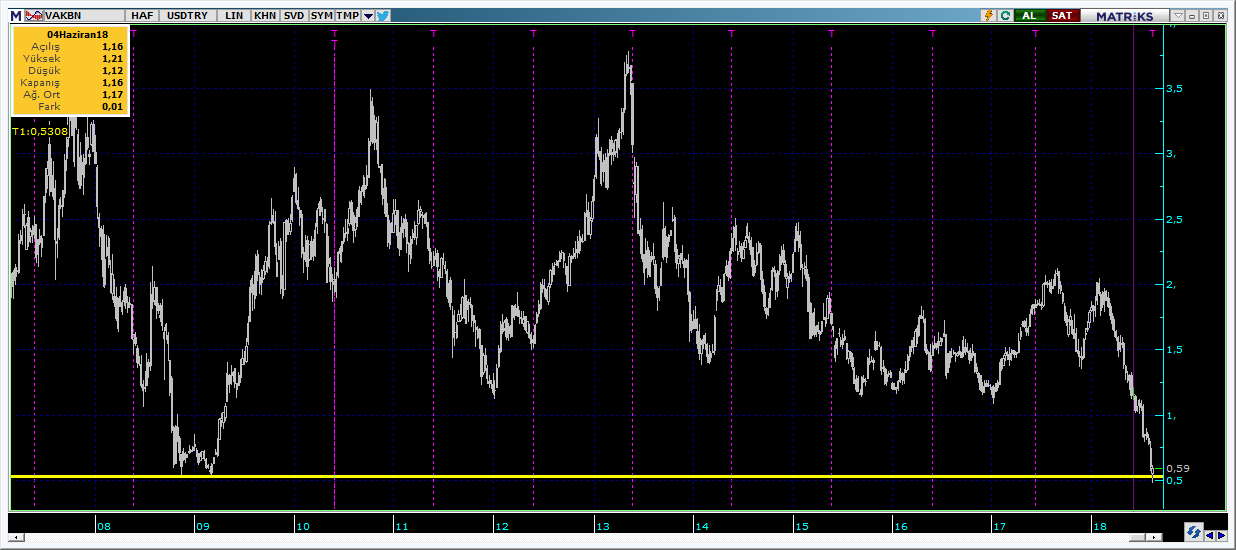The width and height of the screenshot is (1236, 550).
Task: Click the SVD toolbar button
Action: (x=294, y=16)
